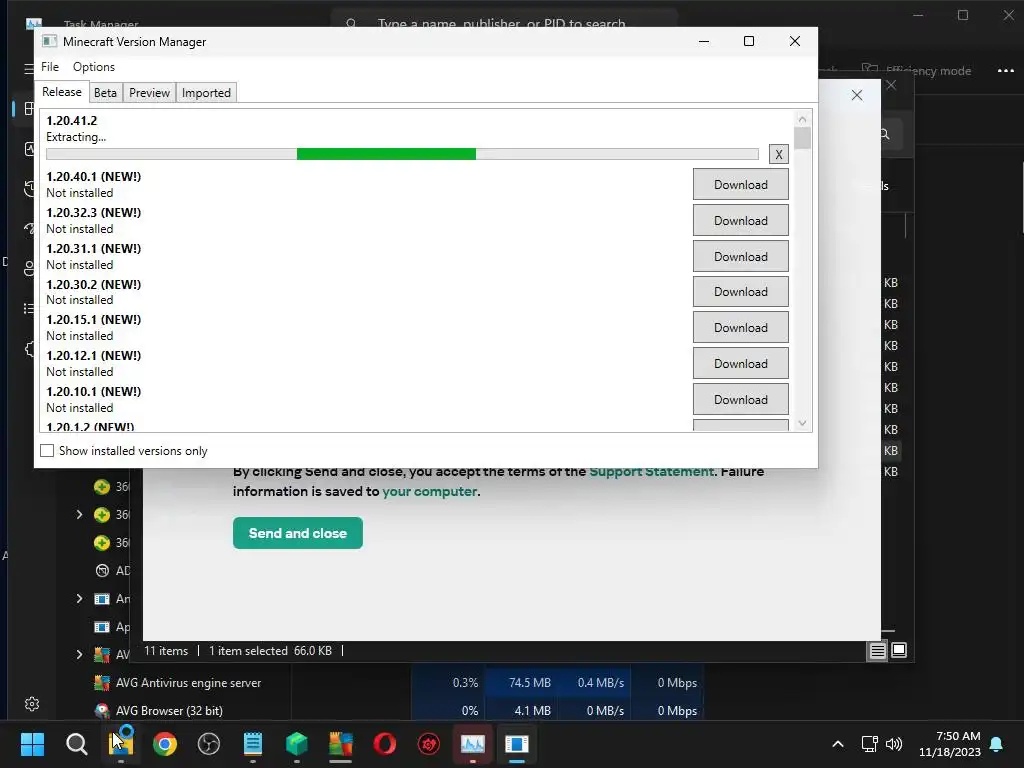The height and width of the screenshot is (768, 1024).
Task: Click the first 360 process icon
Action: click(x=102, y=487)
